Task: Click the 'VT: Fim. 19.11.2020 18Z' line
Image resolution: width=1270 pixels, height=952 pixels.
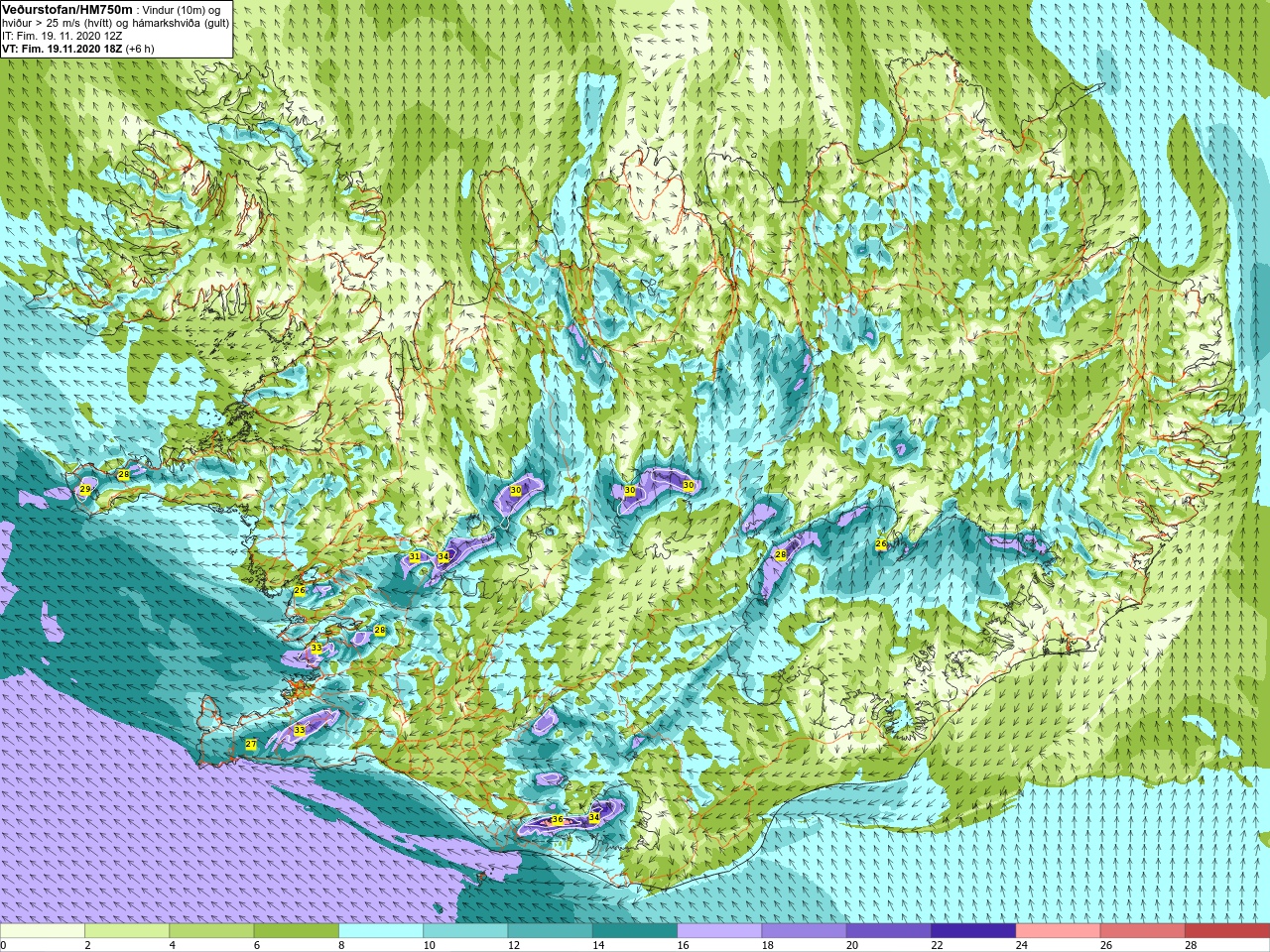Action: click(62, 49)
